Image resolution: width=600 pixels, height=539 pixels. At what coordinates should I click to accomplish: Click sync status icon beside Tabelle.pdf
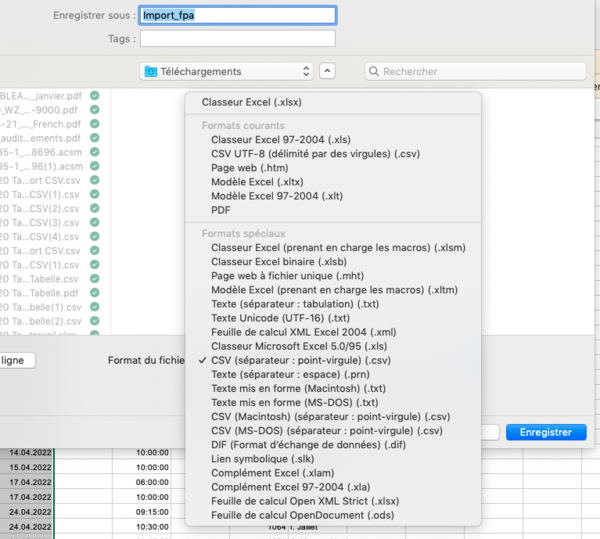(95, 293)
